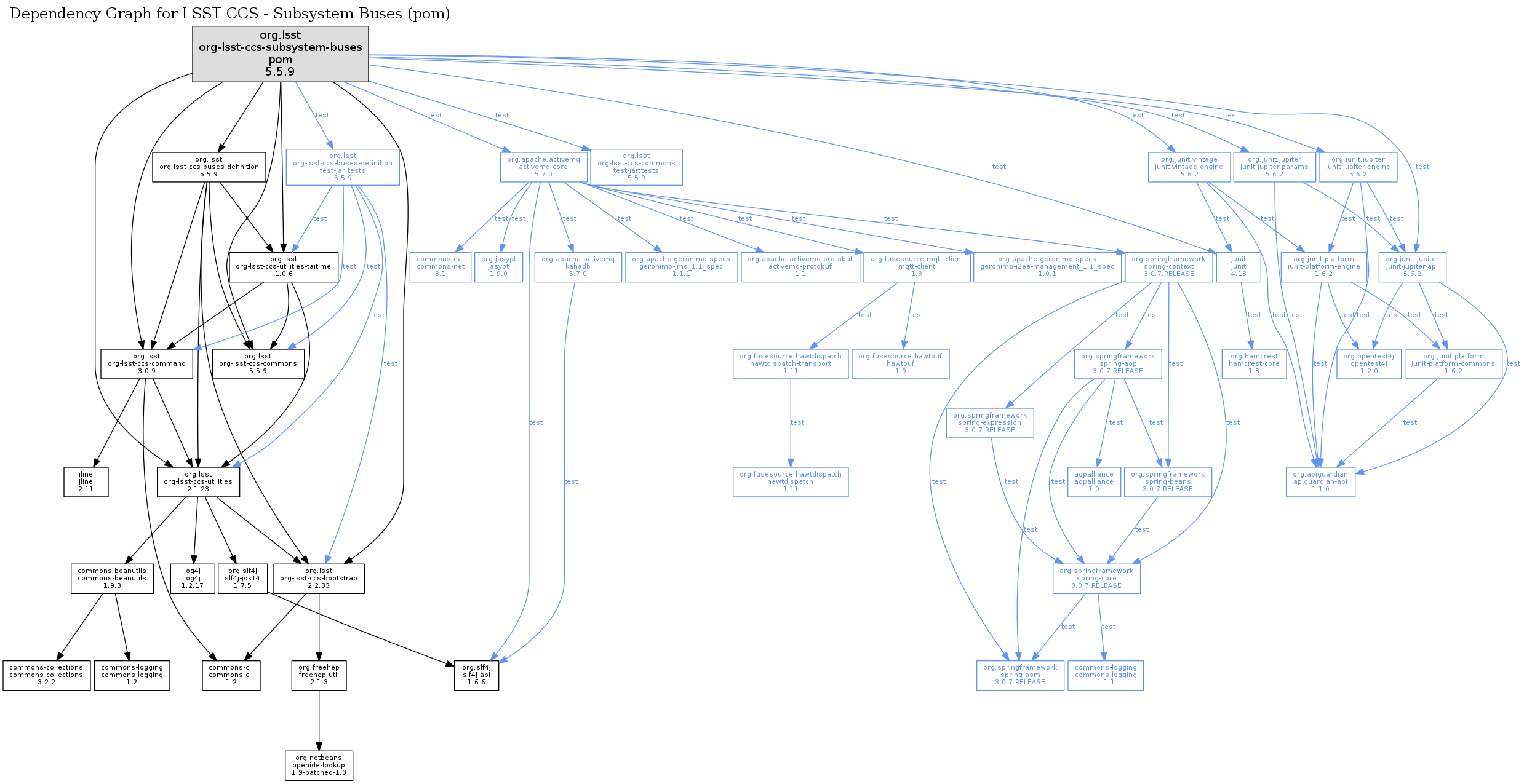Click the org-lsst-ccs-subsystem-buses root node
The height and width of the screenshot is (784, 1524).
click(x=280, y=53)
